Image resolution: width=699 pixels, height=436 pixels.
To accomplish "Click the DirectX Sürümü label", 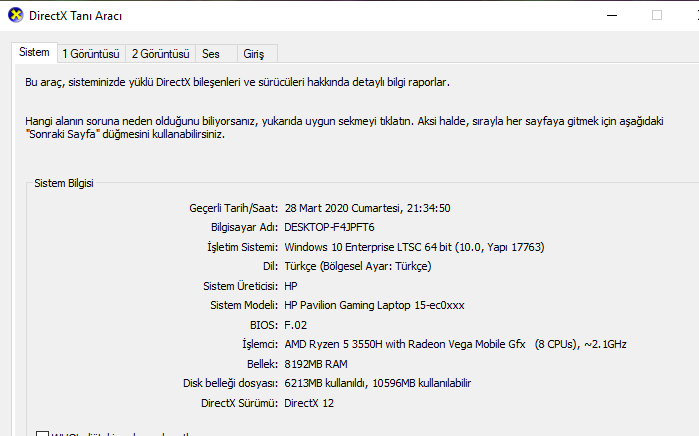I will pyautogui.click(x=239, y=403).
